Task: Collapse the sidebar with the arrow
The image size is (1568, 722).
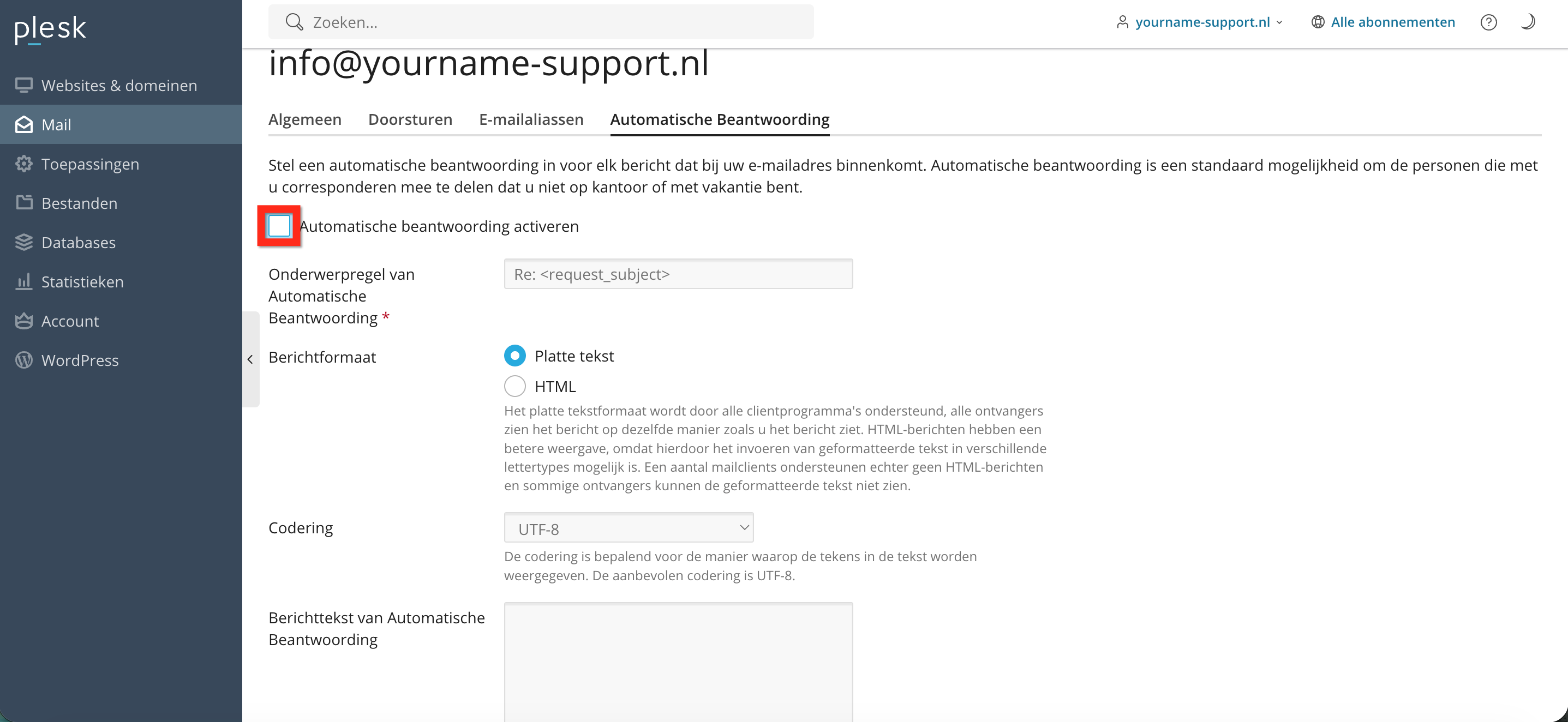Action: (x=250, y=359)
